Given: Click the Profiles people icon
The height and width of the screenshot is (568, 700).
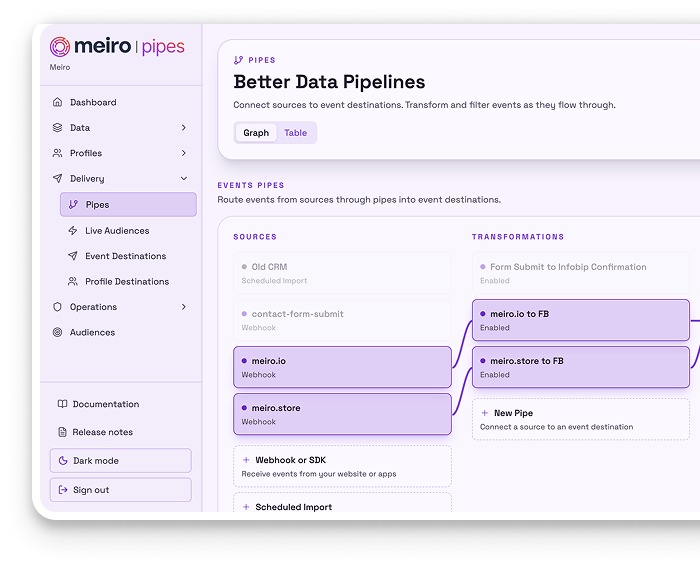Looking at the screenshot, I should (57, 153).
